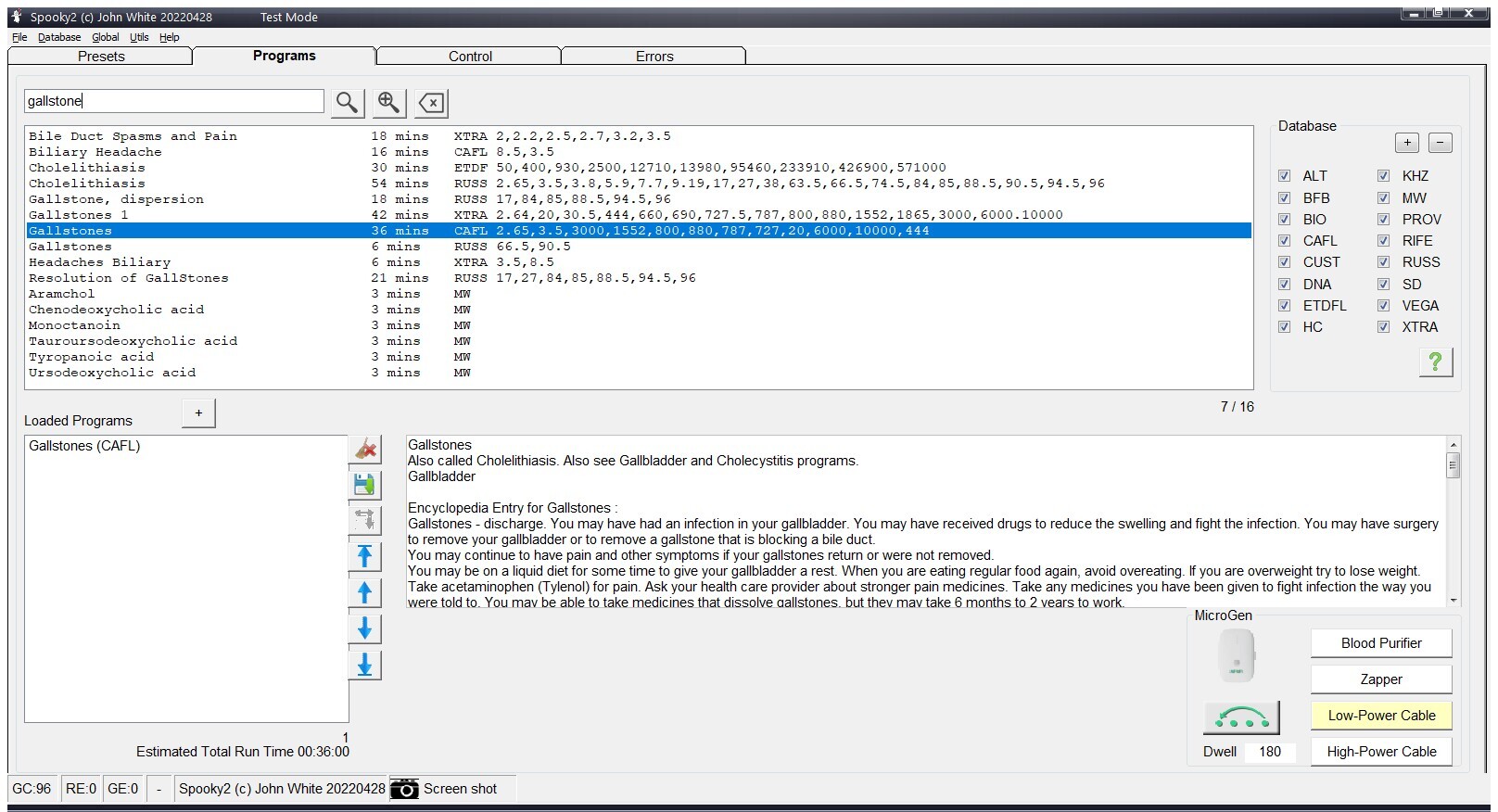Click the floppy disk save icon
1498x812 pixels.
365,485
